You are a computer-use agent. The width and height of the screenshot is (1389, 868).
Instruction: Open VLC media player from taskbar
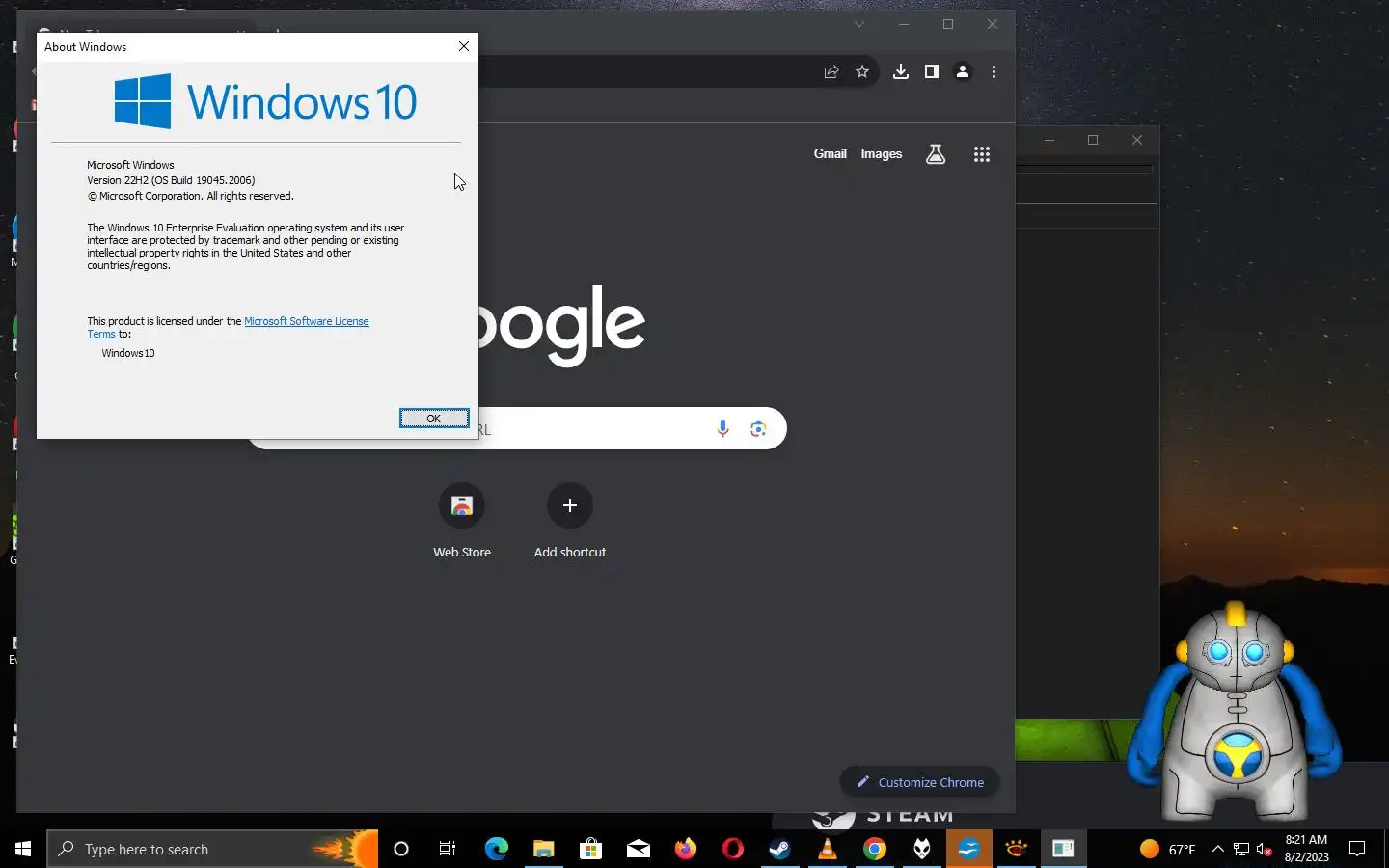[827, 849]
